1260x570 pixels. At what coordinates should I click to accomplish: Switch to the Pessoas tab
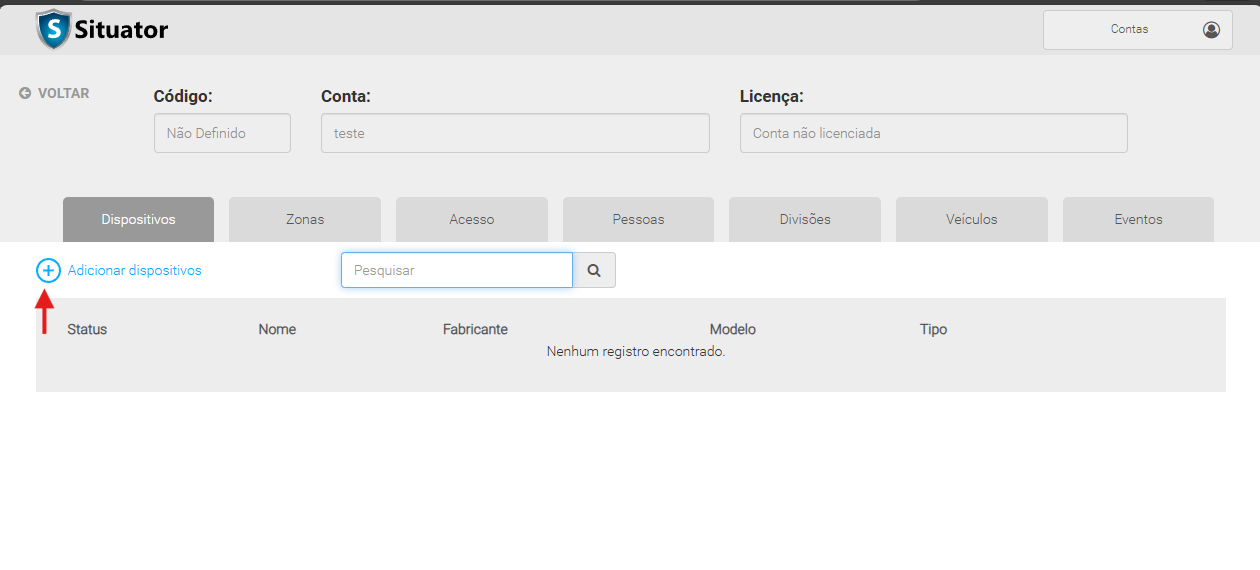(x=638, y=219)
